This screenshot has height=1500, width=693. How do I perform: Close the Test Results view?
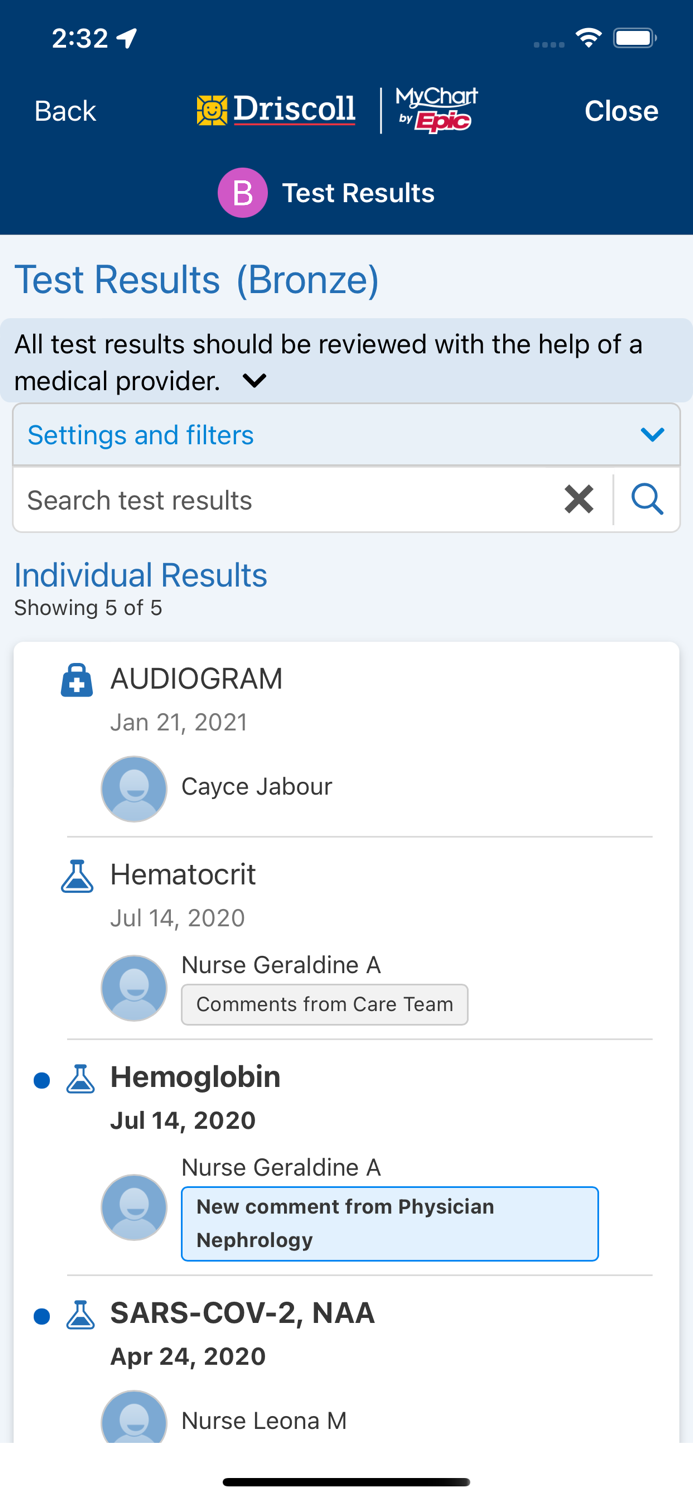click(x=621, y=111)
